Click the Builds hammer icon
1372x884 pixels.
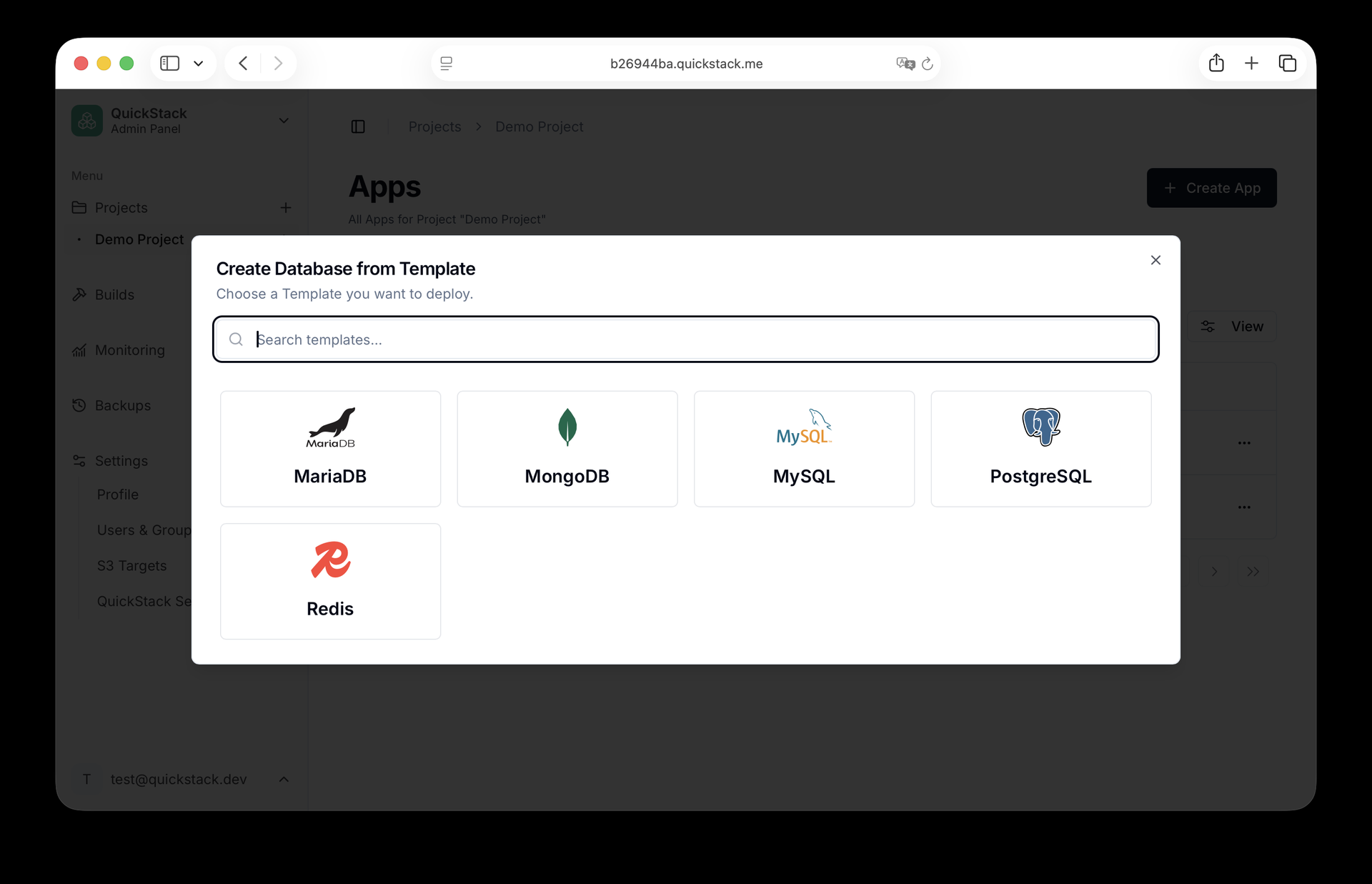point(79,294)
